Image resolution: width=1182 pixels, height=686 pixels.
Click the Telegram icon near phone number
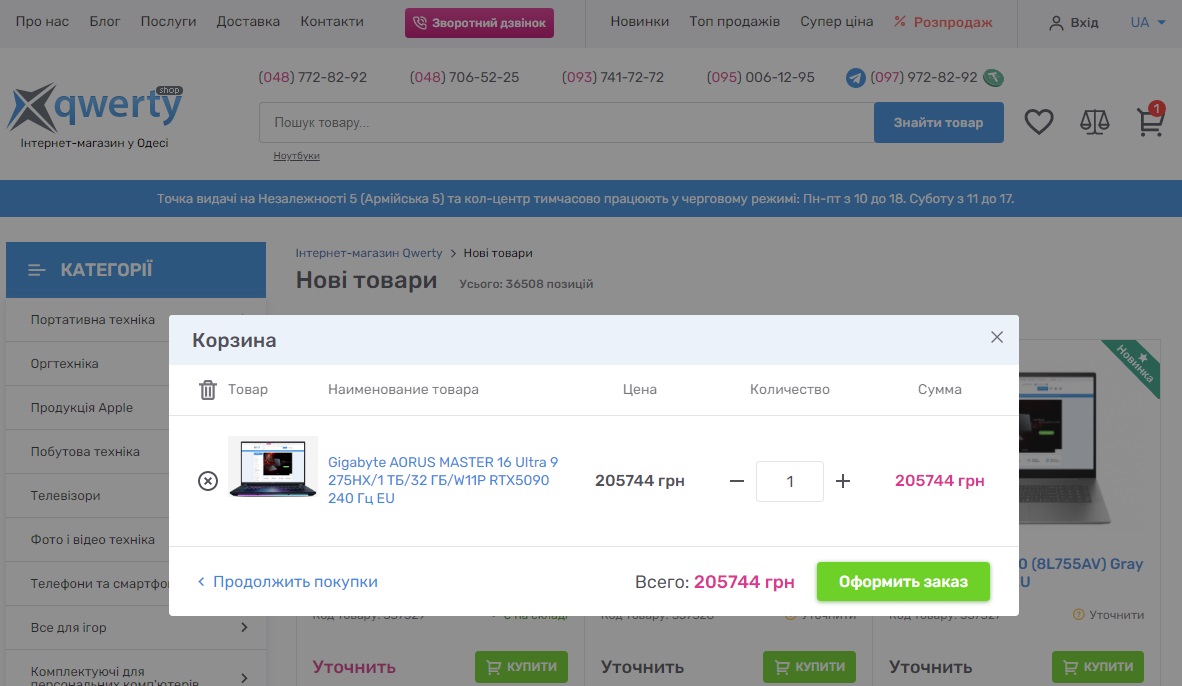[x=855, y=78]
